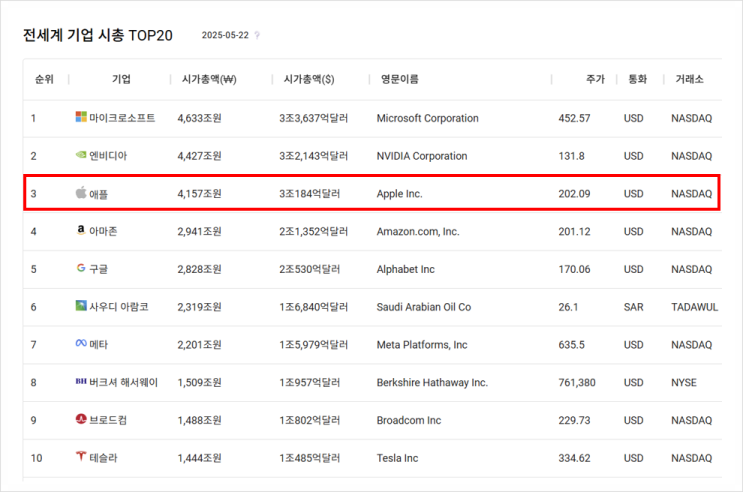
Task: Select Alphabet Inc English name
Action: (x=406, y=269)
